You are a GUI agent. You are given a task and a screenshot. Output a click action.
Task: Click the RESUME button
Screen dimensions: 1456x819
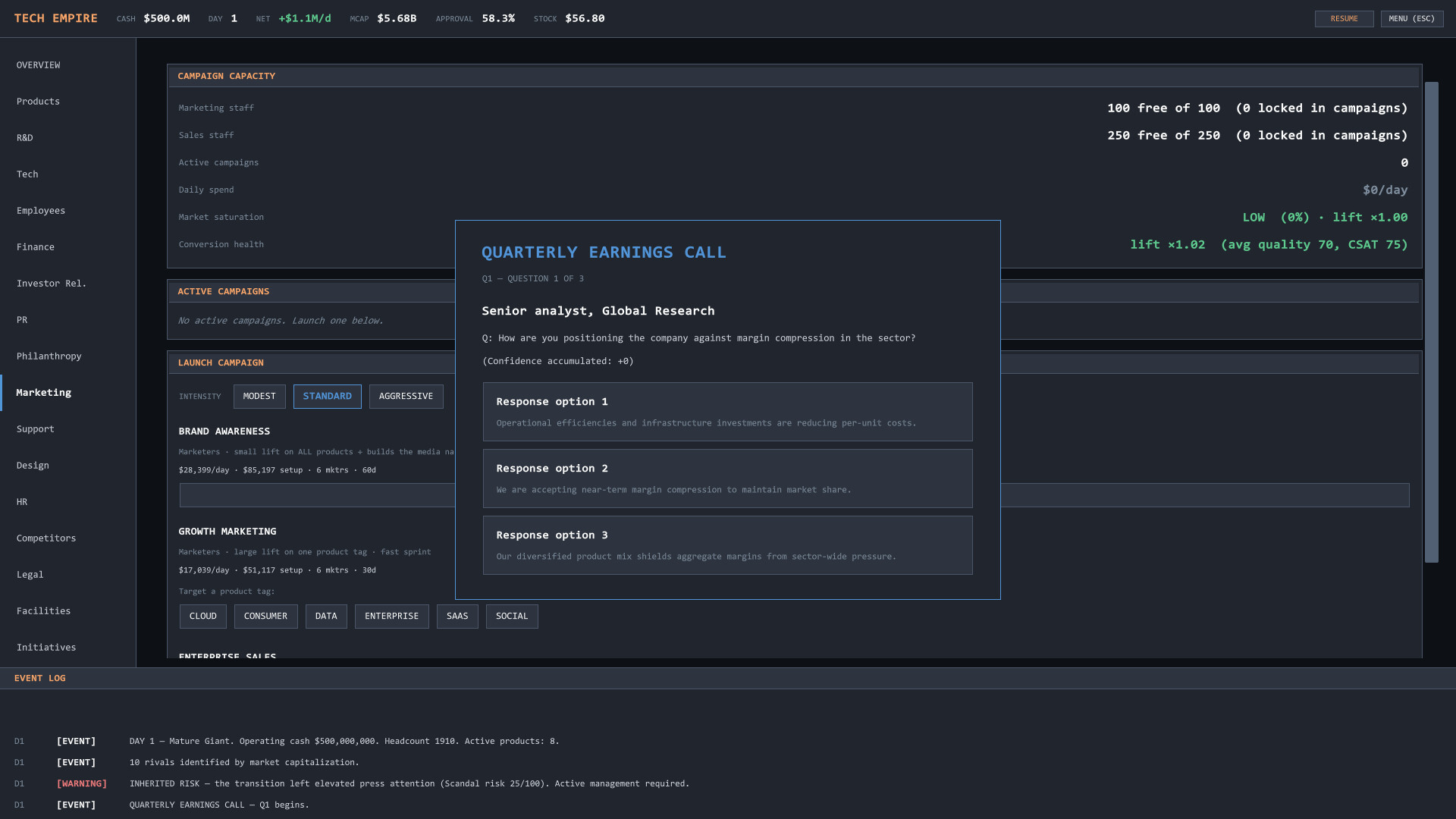[1344, 19]
